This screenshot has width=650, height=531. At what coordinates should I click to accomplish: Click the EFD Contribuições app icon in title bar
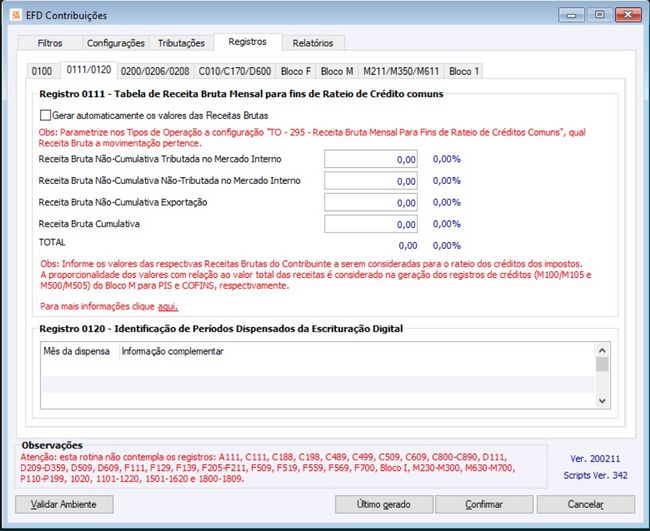pyautogui.click(x=16, y=15)
